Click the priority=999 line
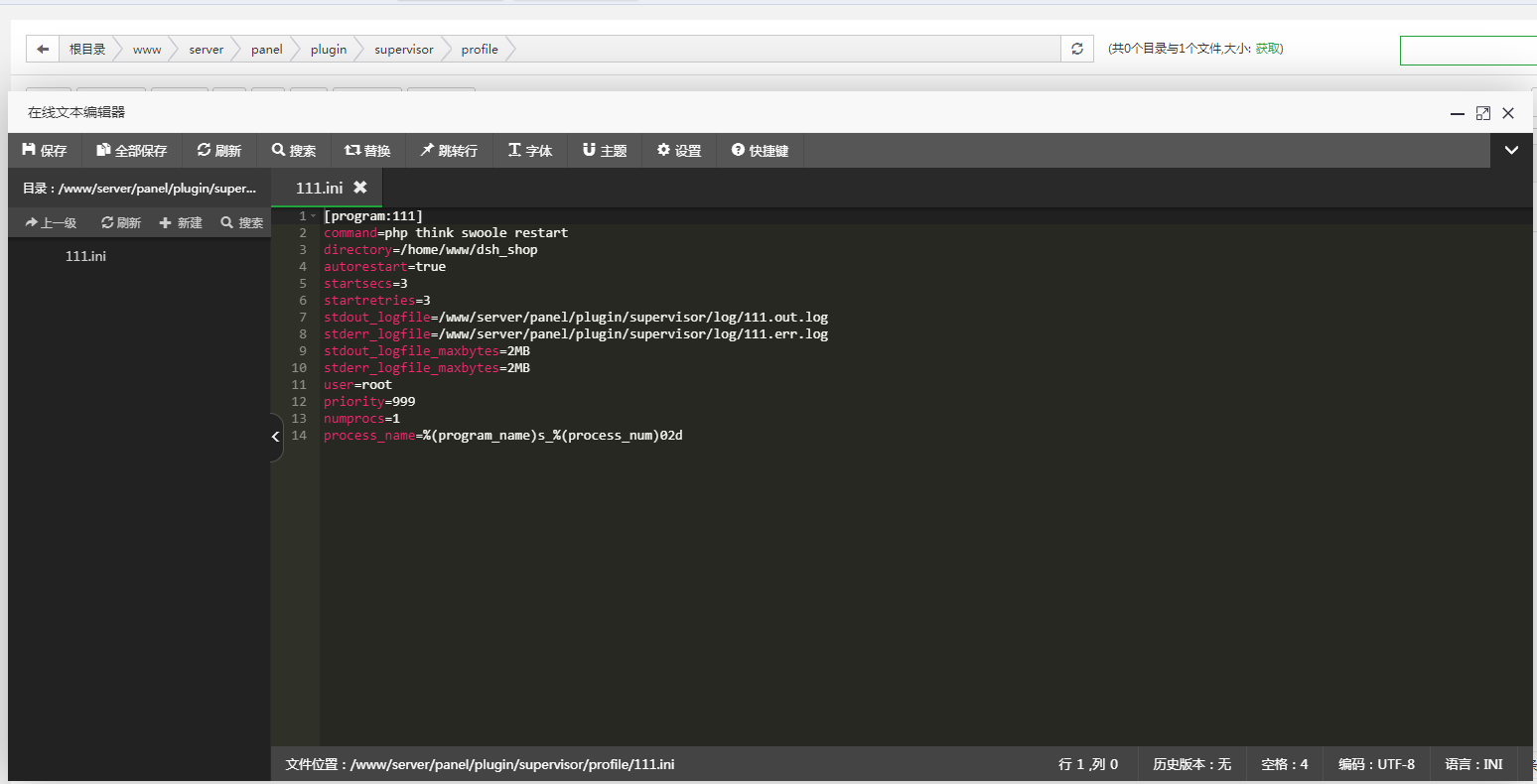Viewport: 1537px width, 784px height. (369, 402)
